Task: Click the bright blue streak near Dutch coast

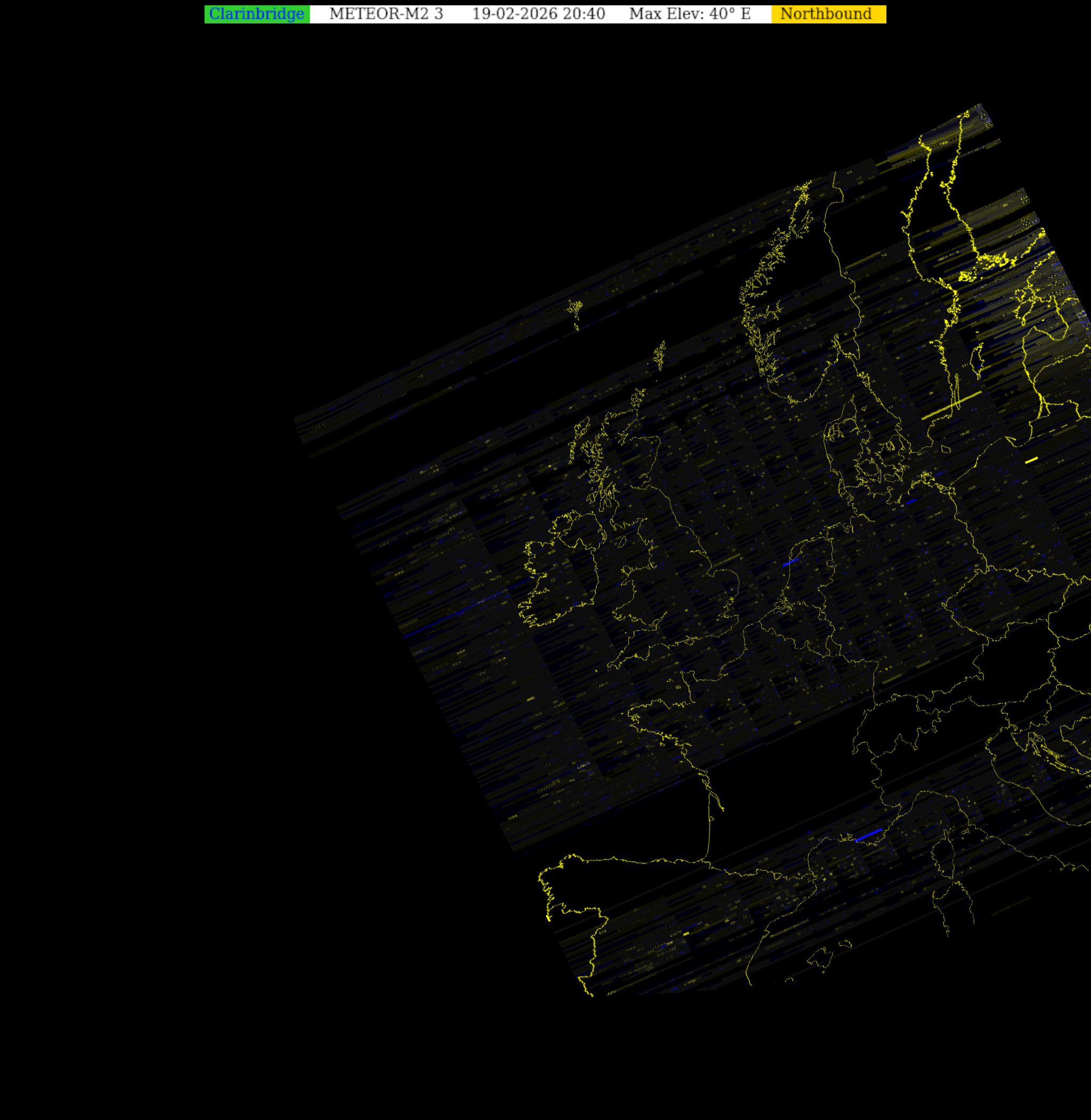Action: click(790, 562)
